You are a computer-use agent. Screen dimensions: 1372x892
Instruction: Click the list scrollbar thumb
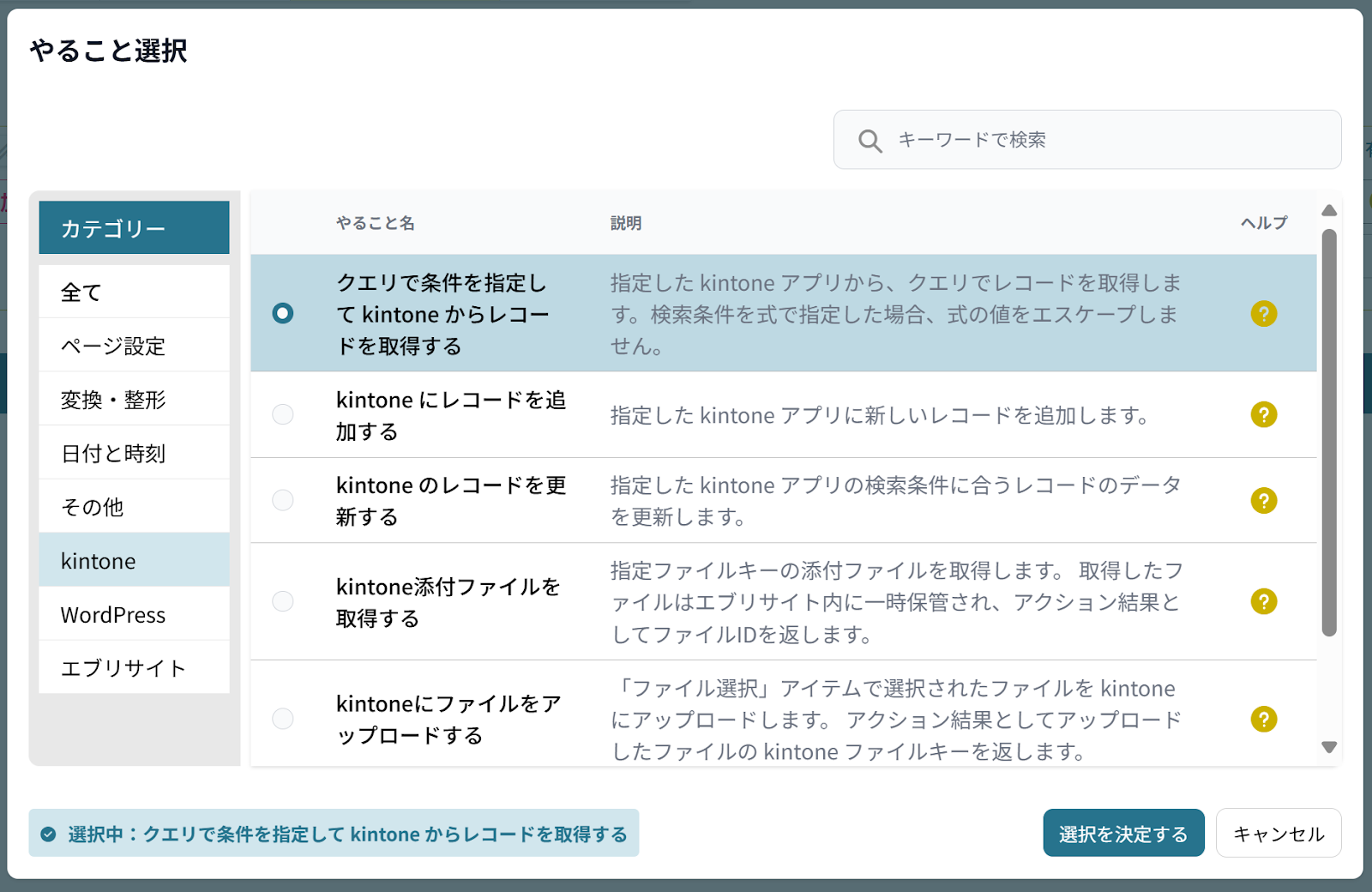[1329, 433]
